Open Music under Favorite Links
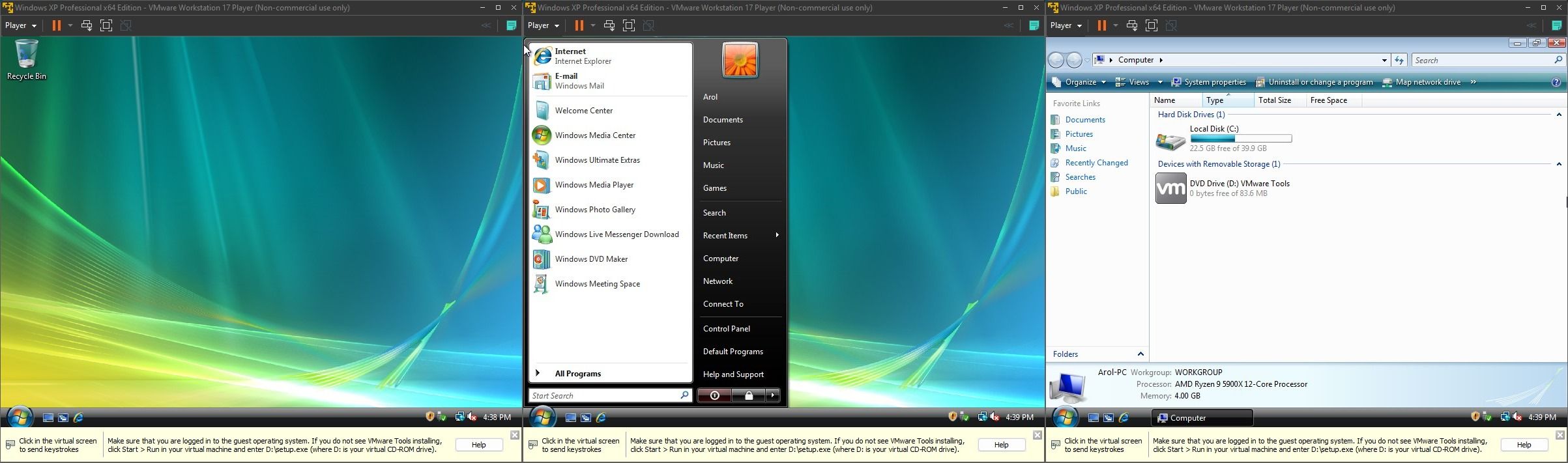This screenshot has height=463, width=1568. pyautogui.click(x=1069, y=148)
